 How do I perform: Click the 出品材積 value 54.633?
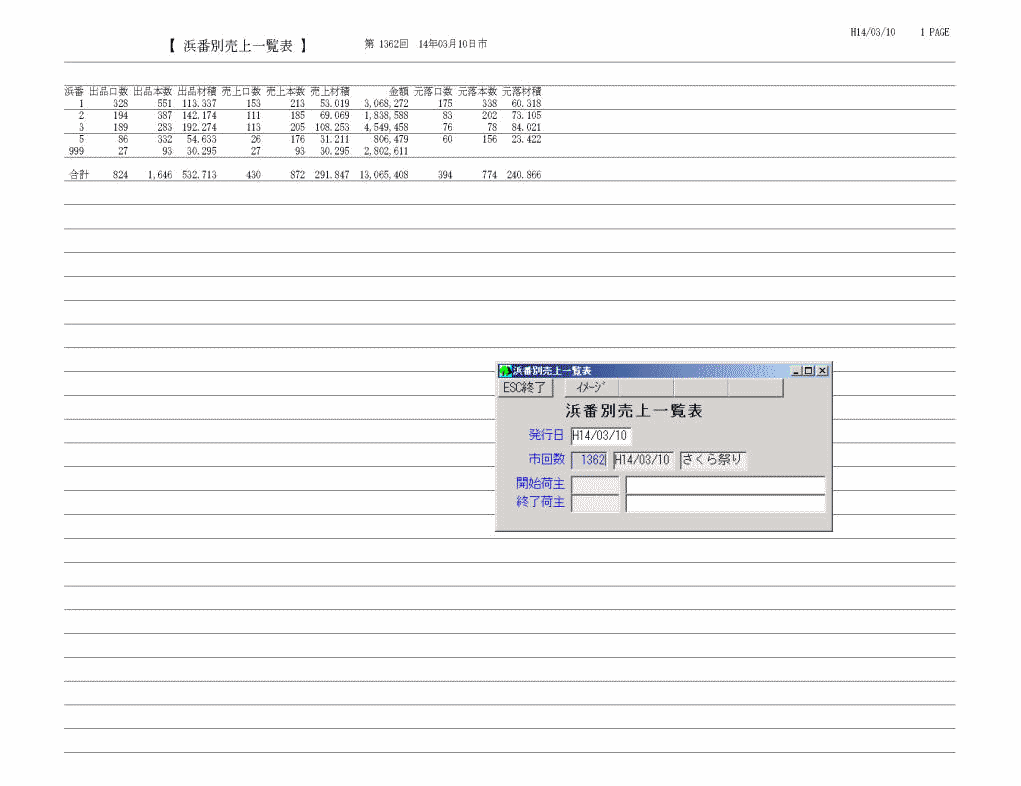click(202, 139)
